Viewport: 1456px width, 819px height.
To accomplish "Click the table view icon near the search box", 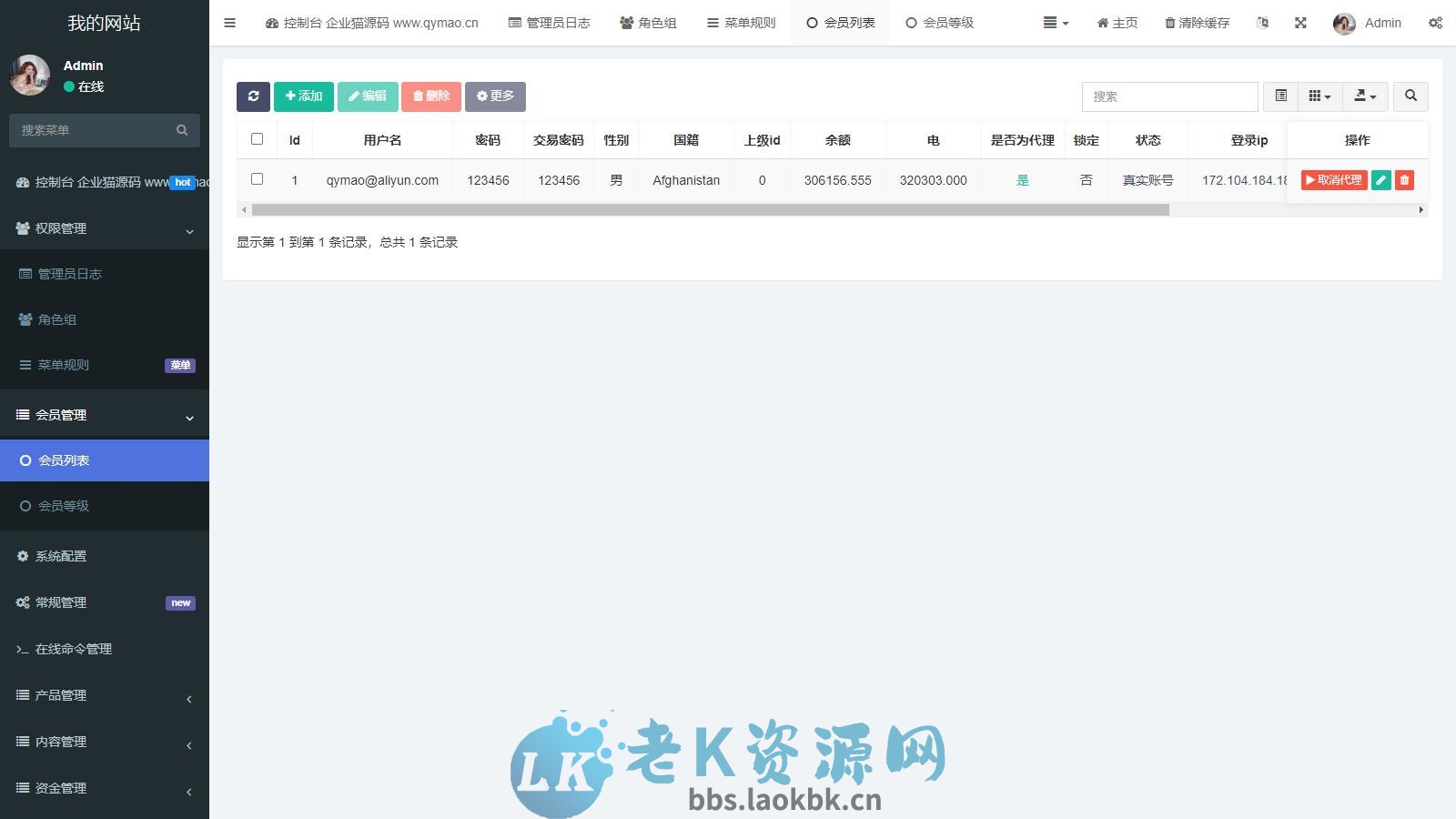I will 1281,96.
